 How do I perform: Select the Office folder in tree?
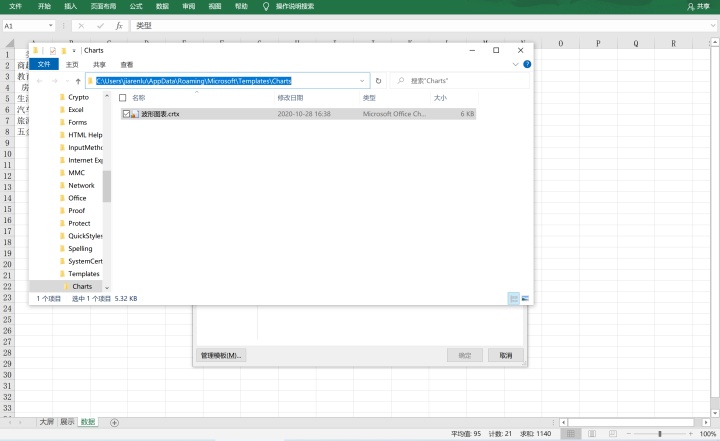coord(77,198)
